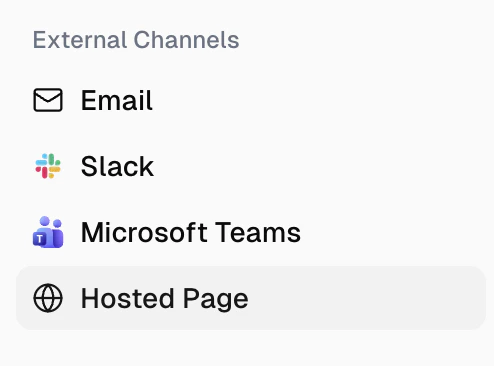Click the Microsoft Teams logo icon
Image resolution: width=494 pixels, height=366 pixels.
[48, 232]
